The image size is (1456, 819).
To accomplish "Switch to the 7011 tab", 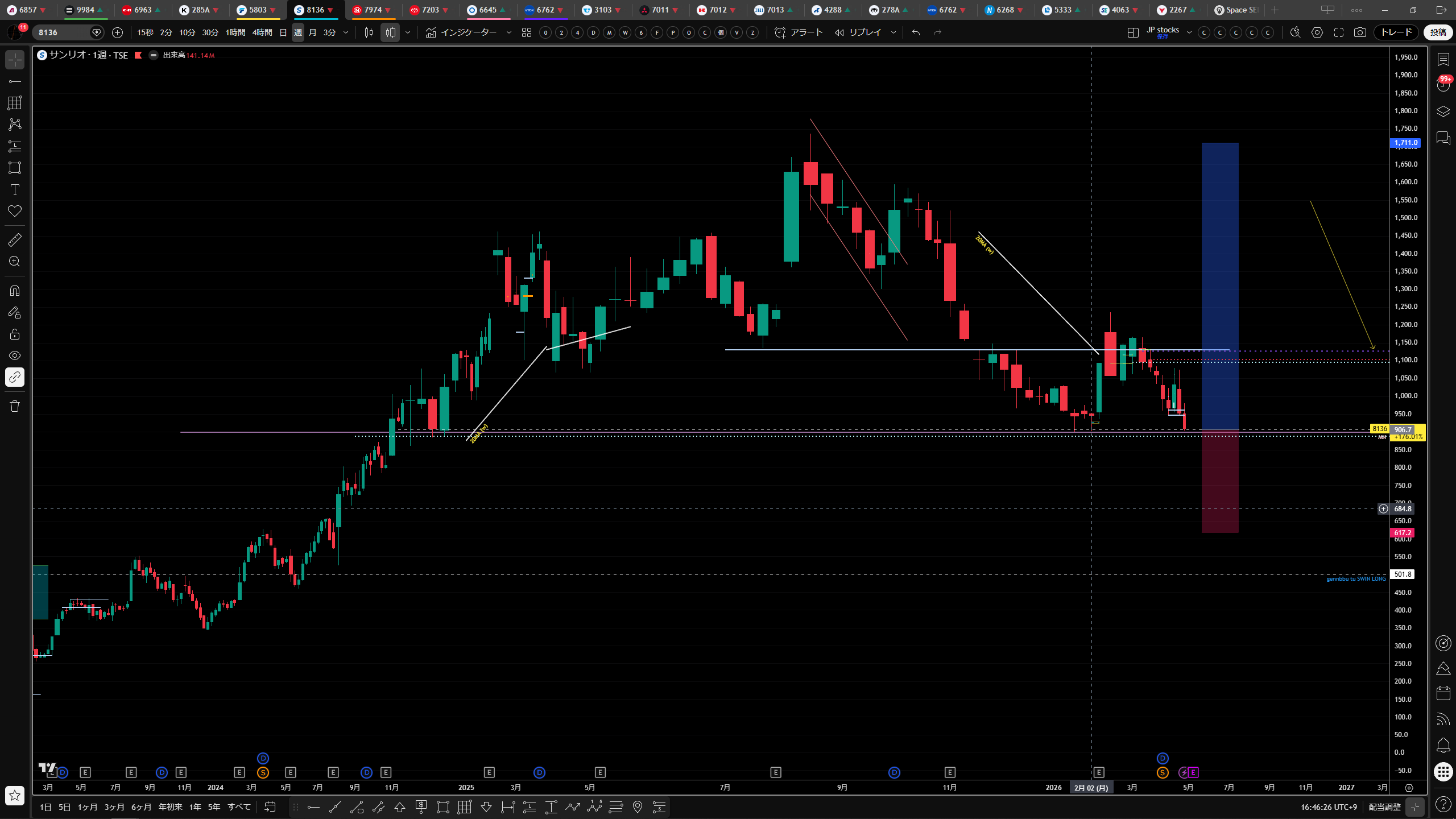I will tap(660, 10).
